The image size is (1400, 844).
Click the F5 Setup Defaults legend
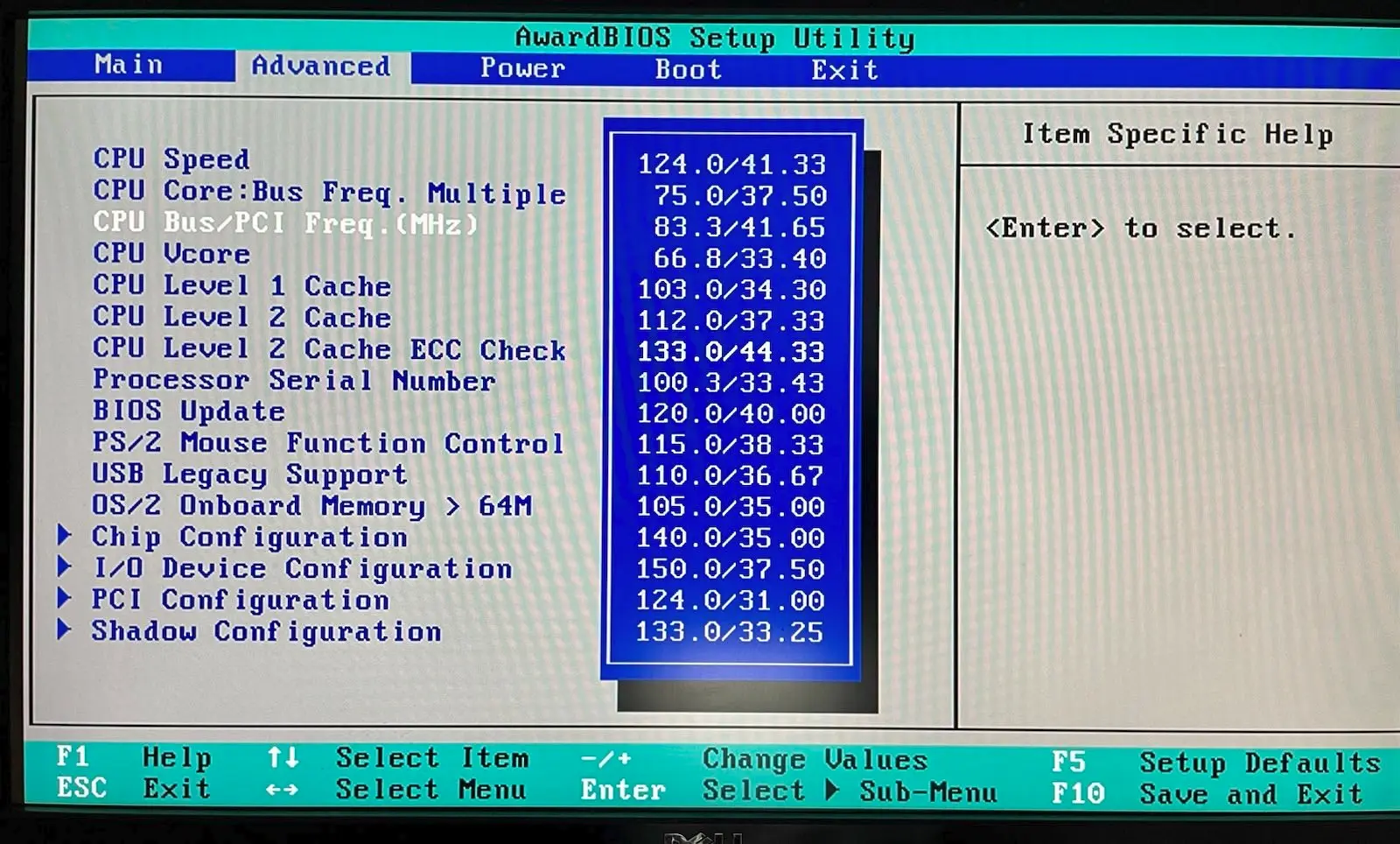(x=1216, y=763)
